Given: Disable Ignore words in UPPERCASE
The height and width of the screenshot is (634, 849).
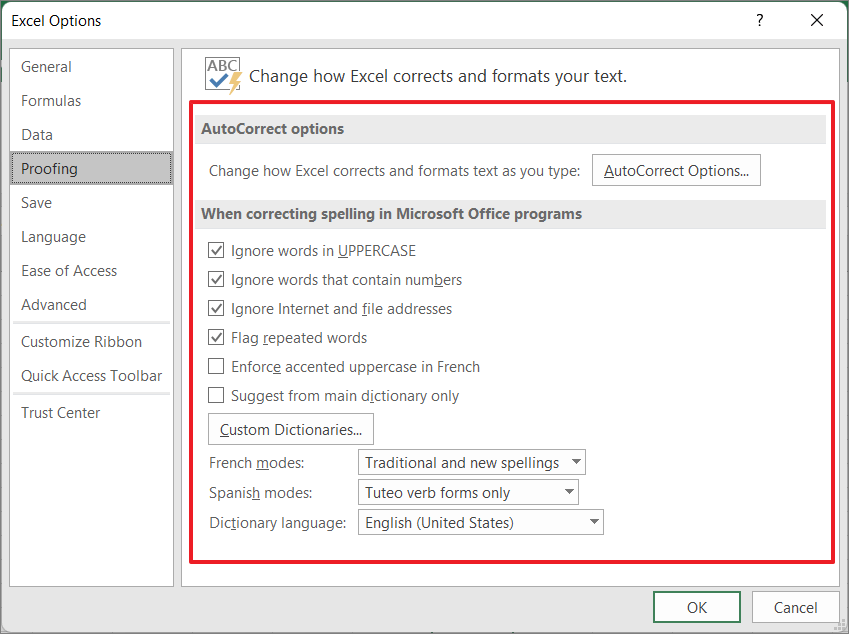Looking at the screenshot, I should point(216,250).
